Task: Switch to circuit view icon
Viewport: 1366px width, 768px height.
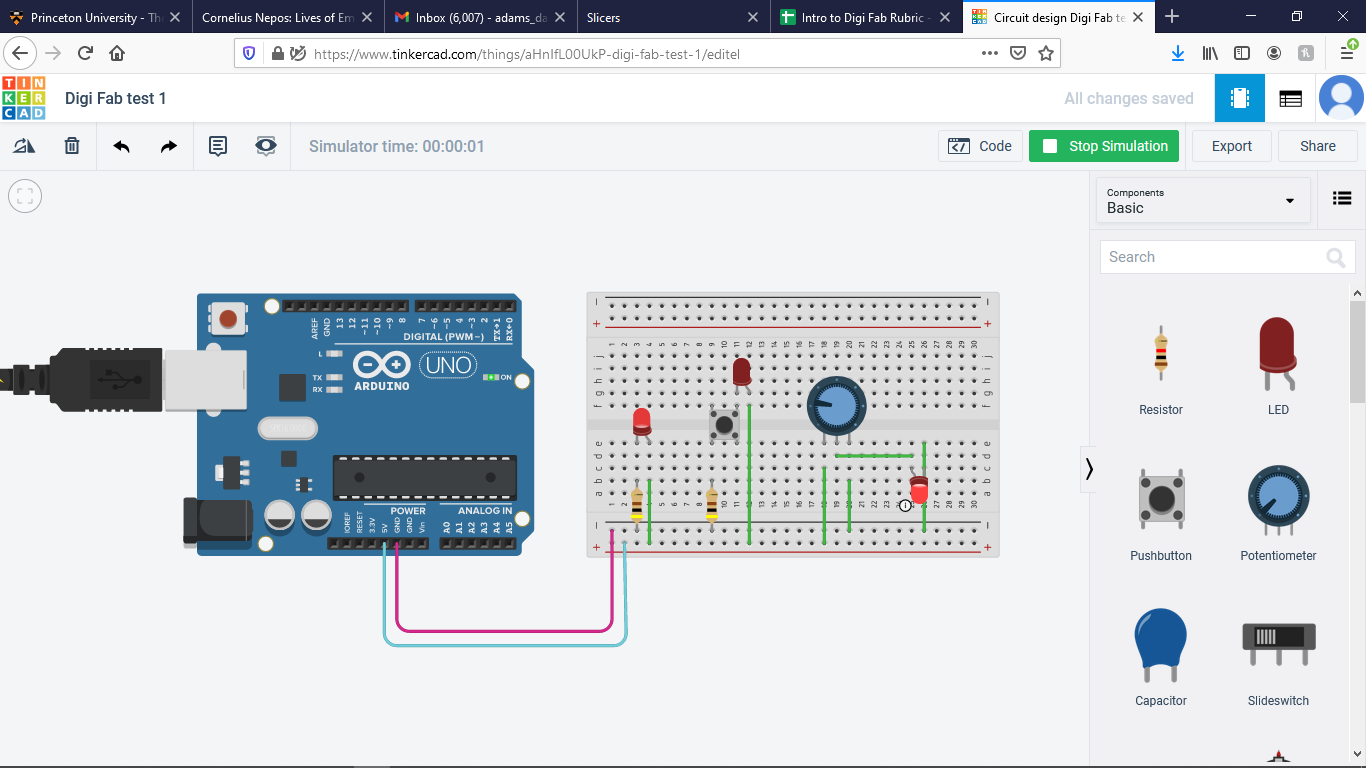Action: click(x=1240, y=98)
